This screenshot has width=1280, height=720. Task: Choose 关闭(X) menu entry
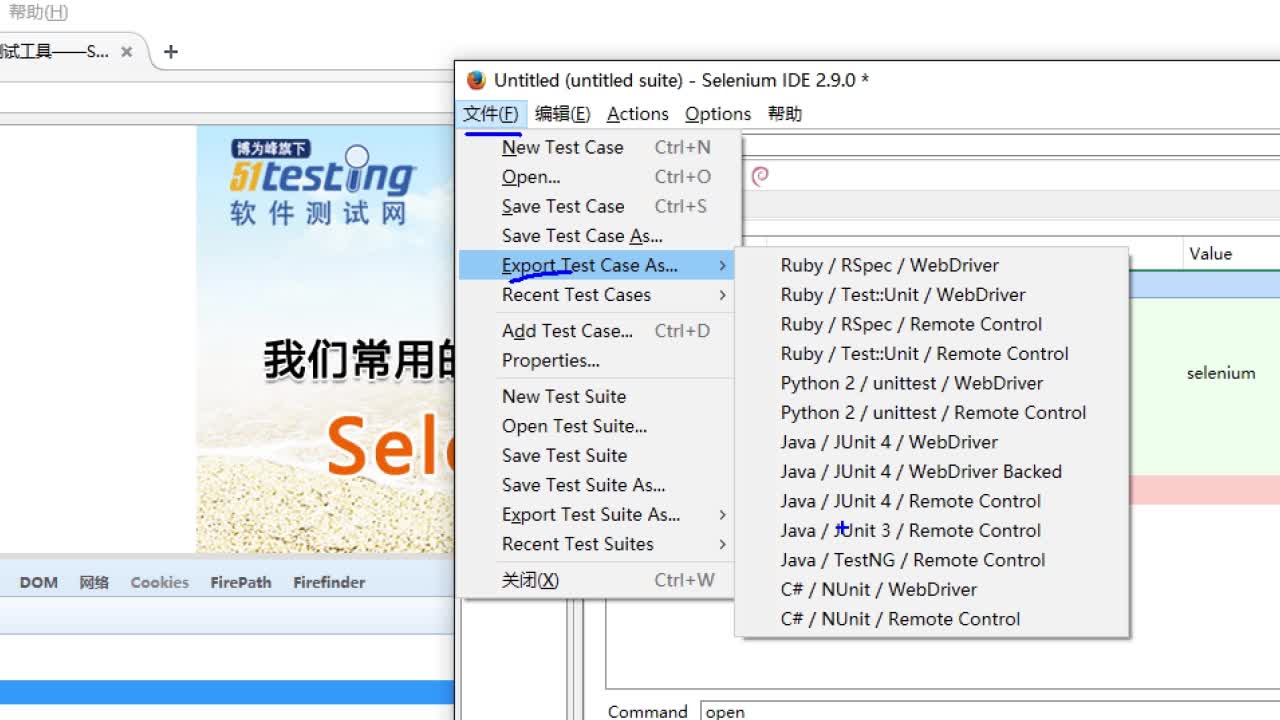pyautogui.click(x=598, y=580)
